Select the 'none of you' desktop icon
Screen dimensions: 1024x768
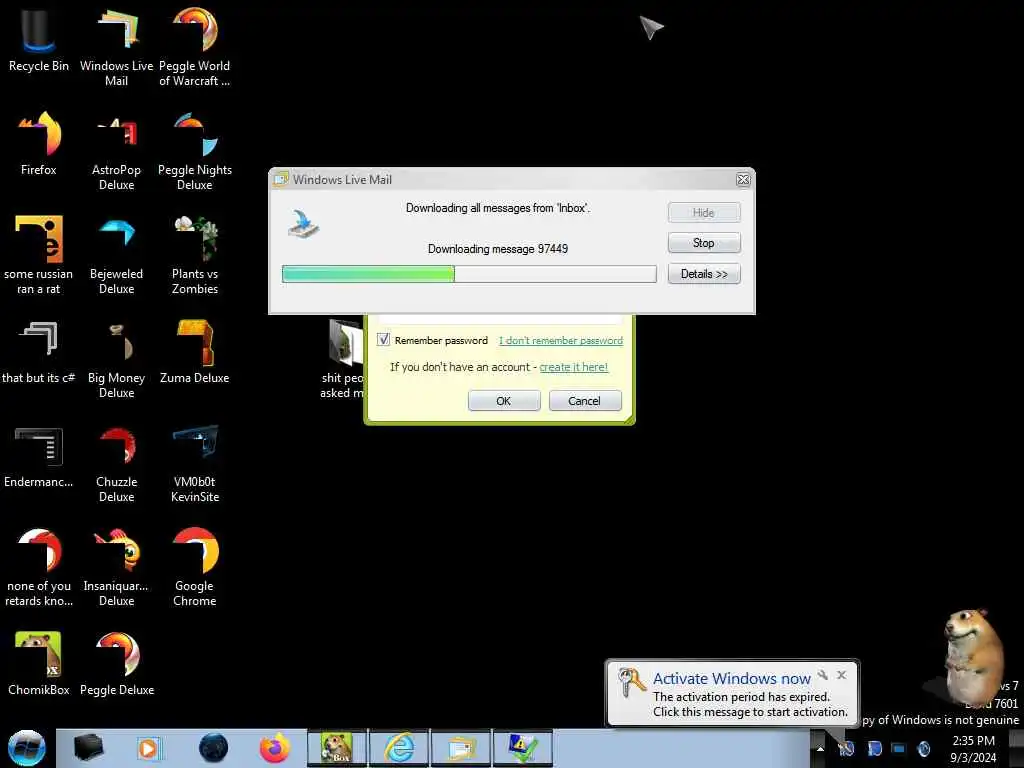click(39, 566)
